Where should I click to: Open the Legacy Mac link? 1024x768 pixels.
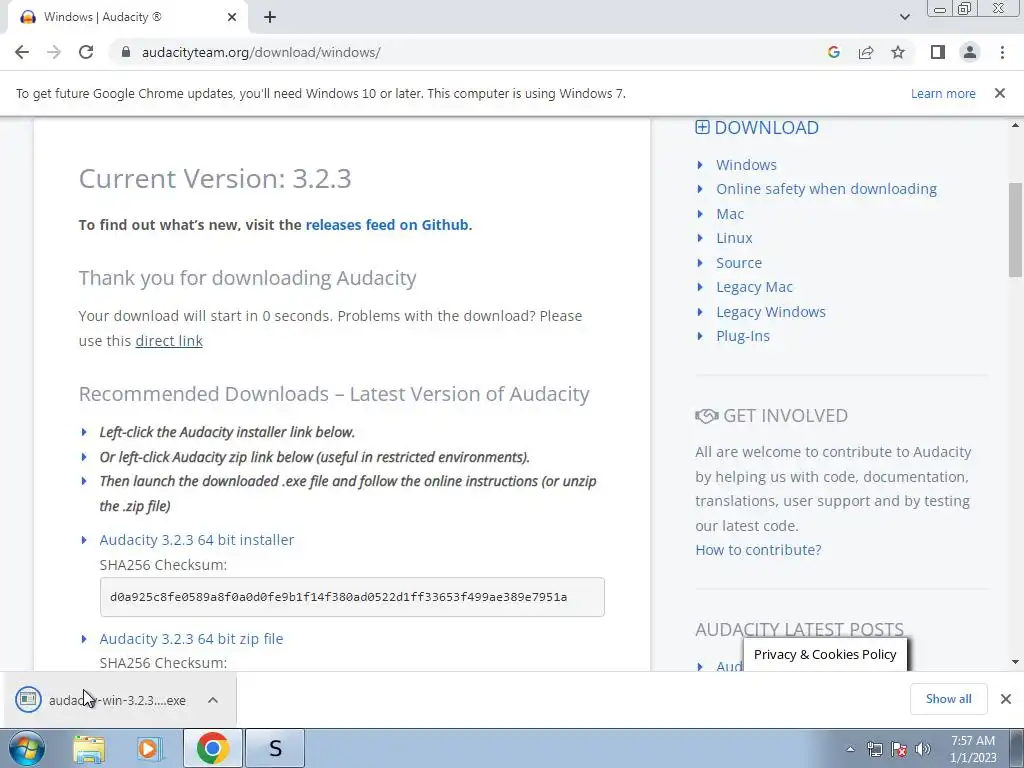(x=754, y=287)
